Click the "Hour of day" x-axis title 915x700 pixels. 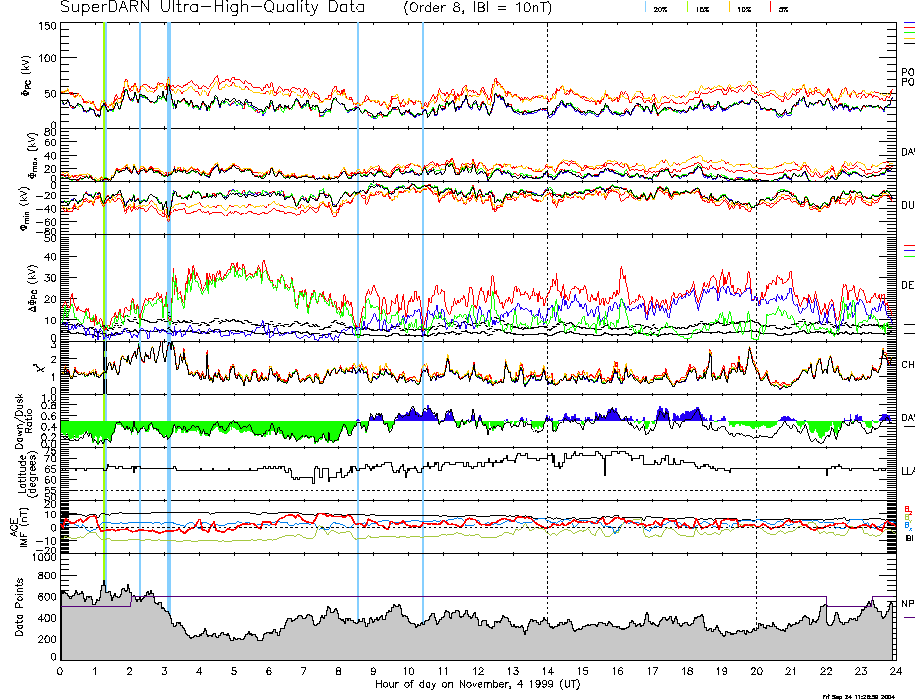(x=477, y=685)
